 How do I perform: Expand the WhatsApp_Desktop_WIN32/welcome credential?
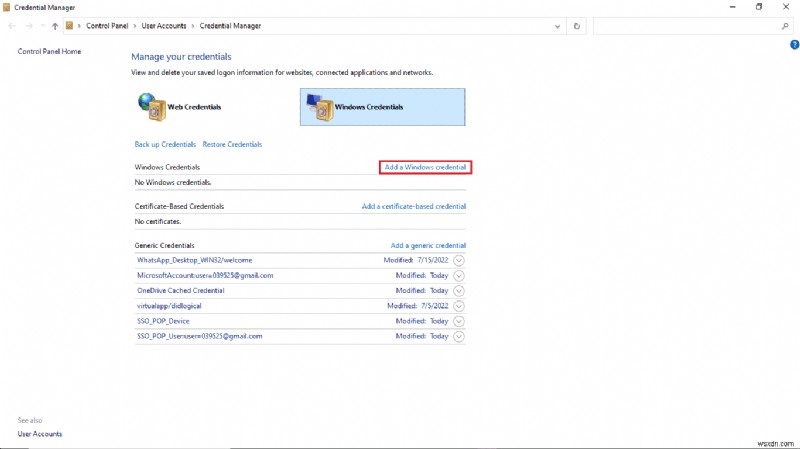tap(459, 260)
